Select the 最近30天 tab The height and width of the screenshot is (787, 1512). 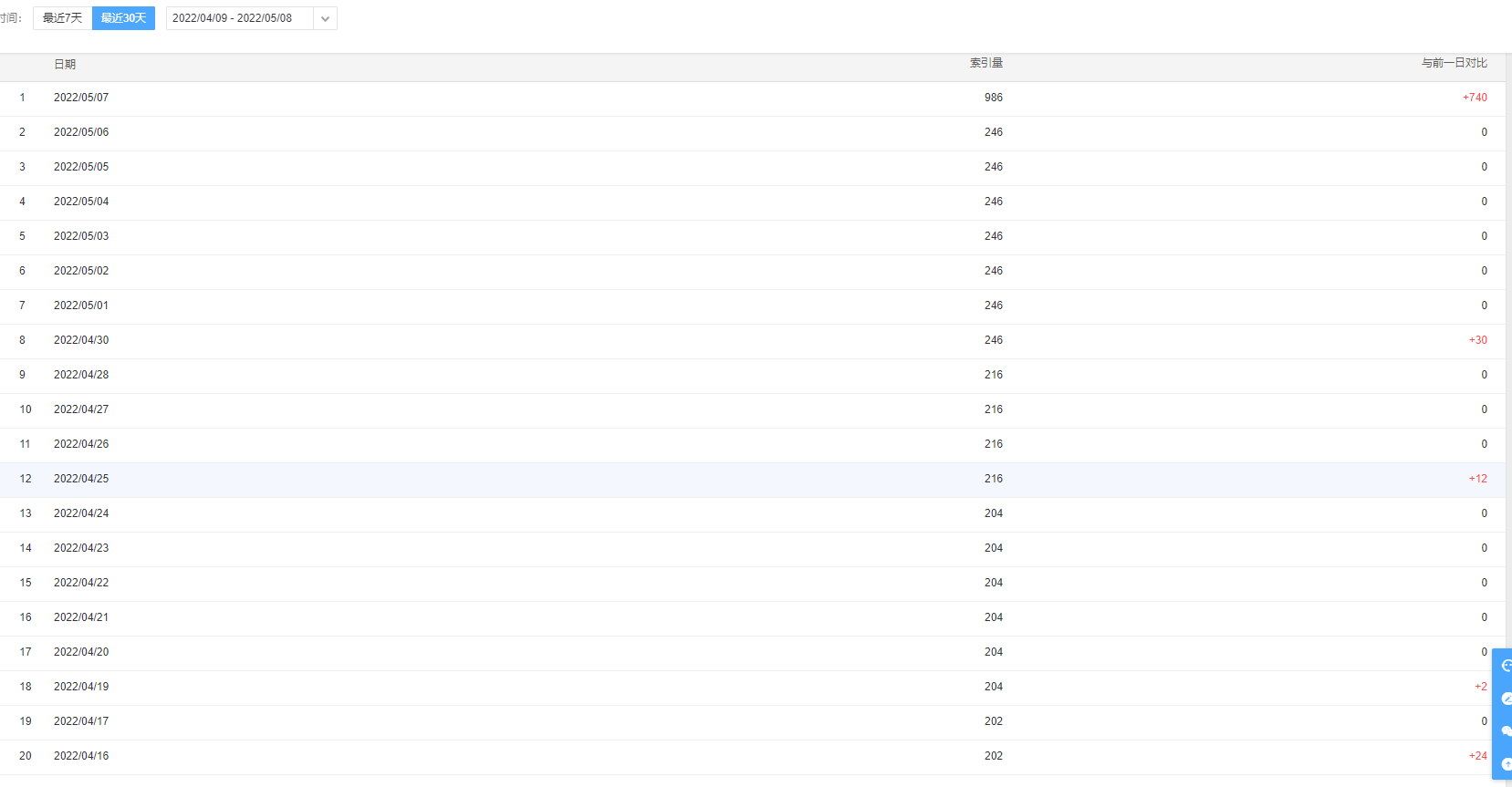tap(123, 18)
